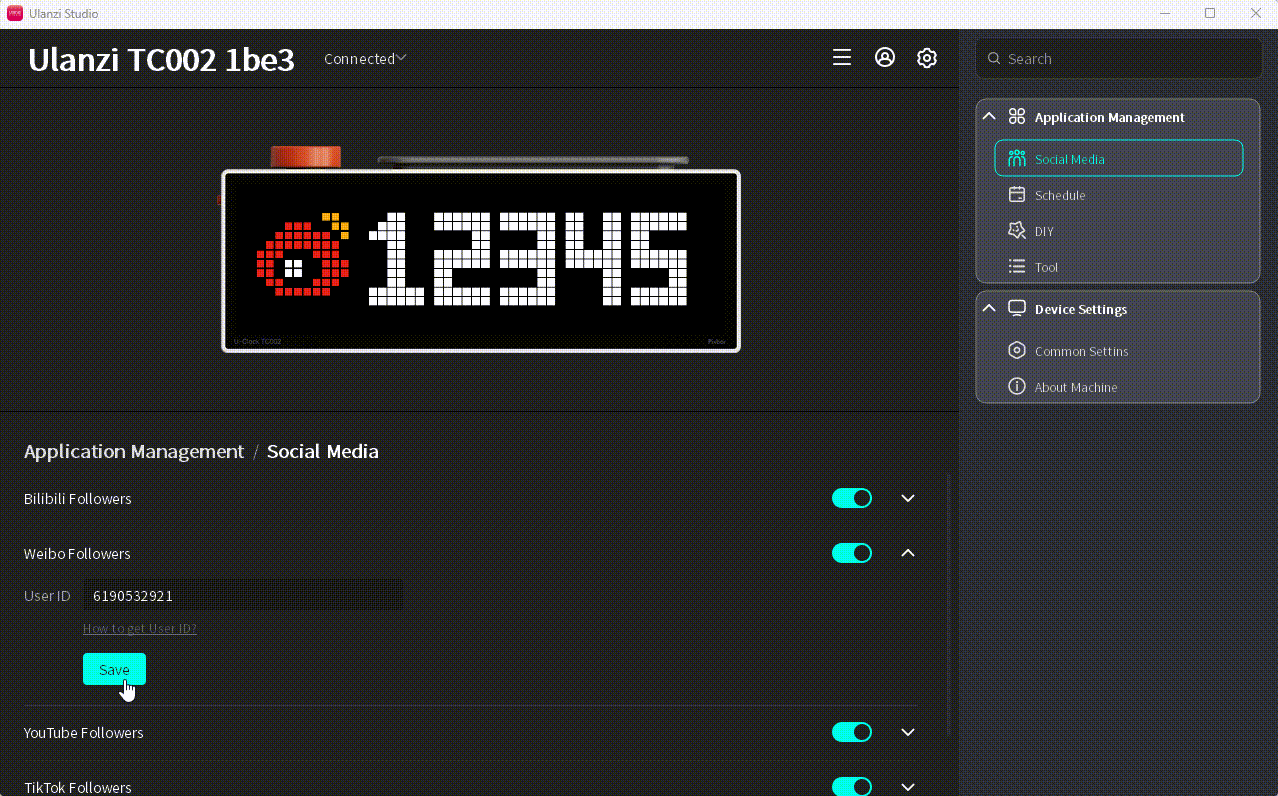
Task: Click the Device Settings monitor icon
Action: [1017, 309]
